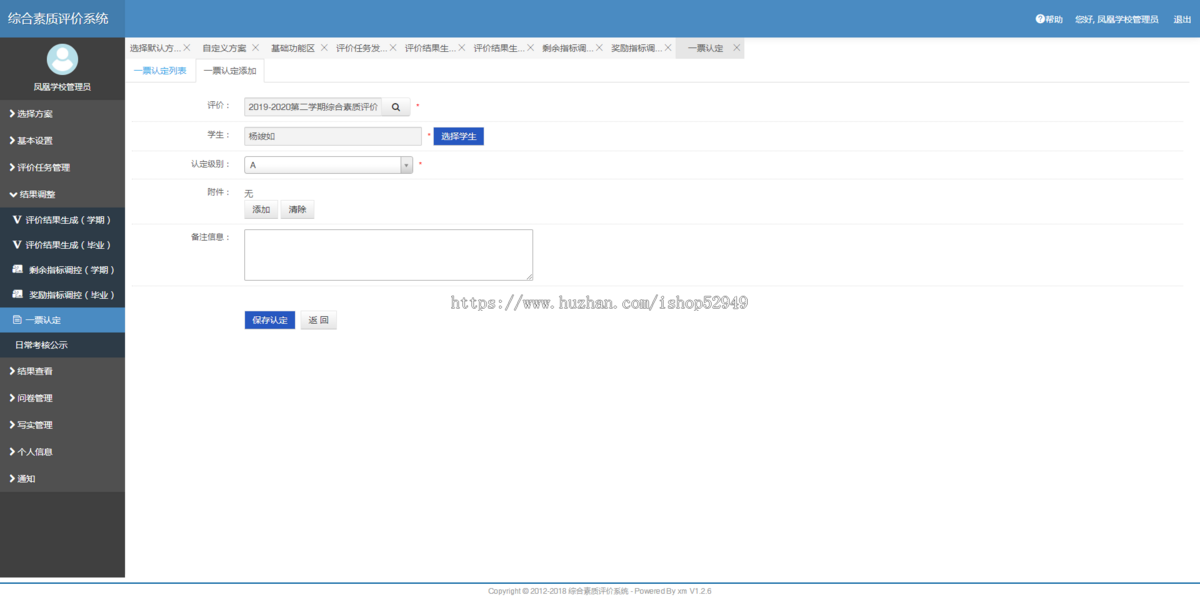
Task: Open the 认定级别 dropdown showing A
Action: click(328, 165)
